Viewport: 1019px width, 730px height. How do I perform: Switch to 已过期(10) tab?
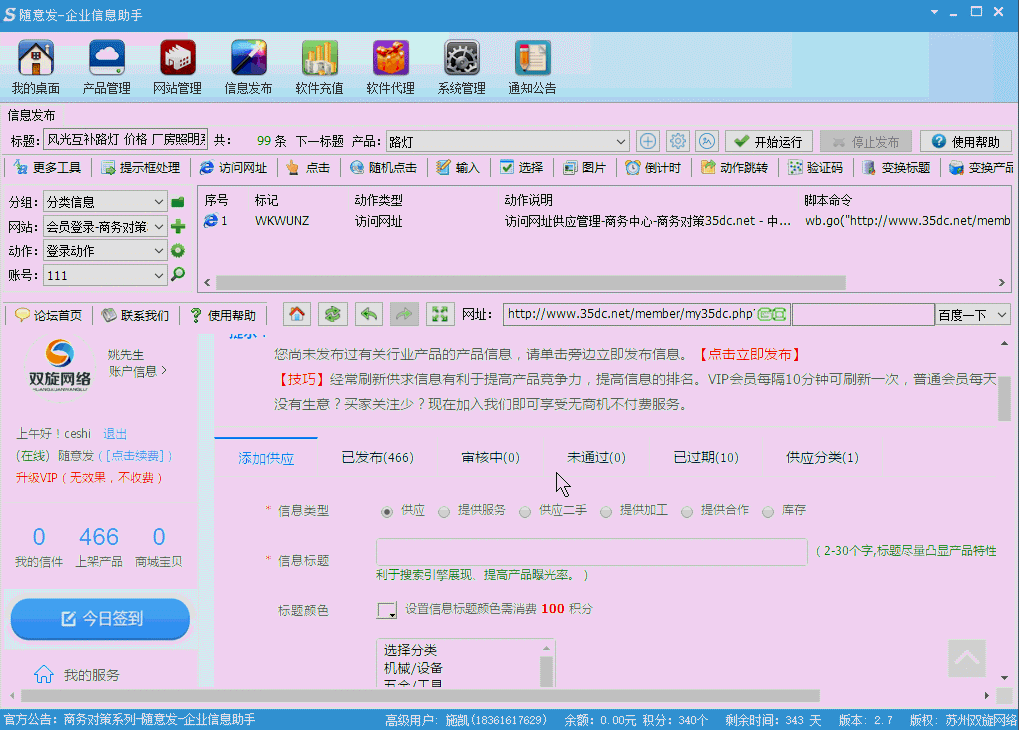(706, 458)
